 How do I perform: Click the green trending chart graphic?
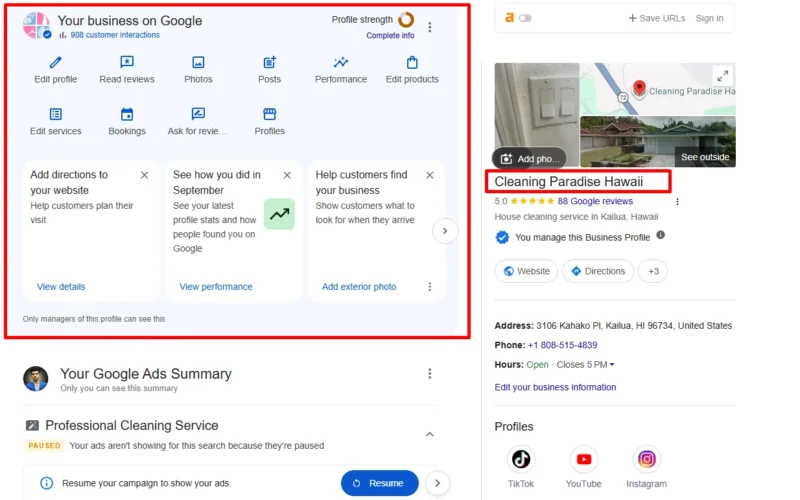279,214
